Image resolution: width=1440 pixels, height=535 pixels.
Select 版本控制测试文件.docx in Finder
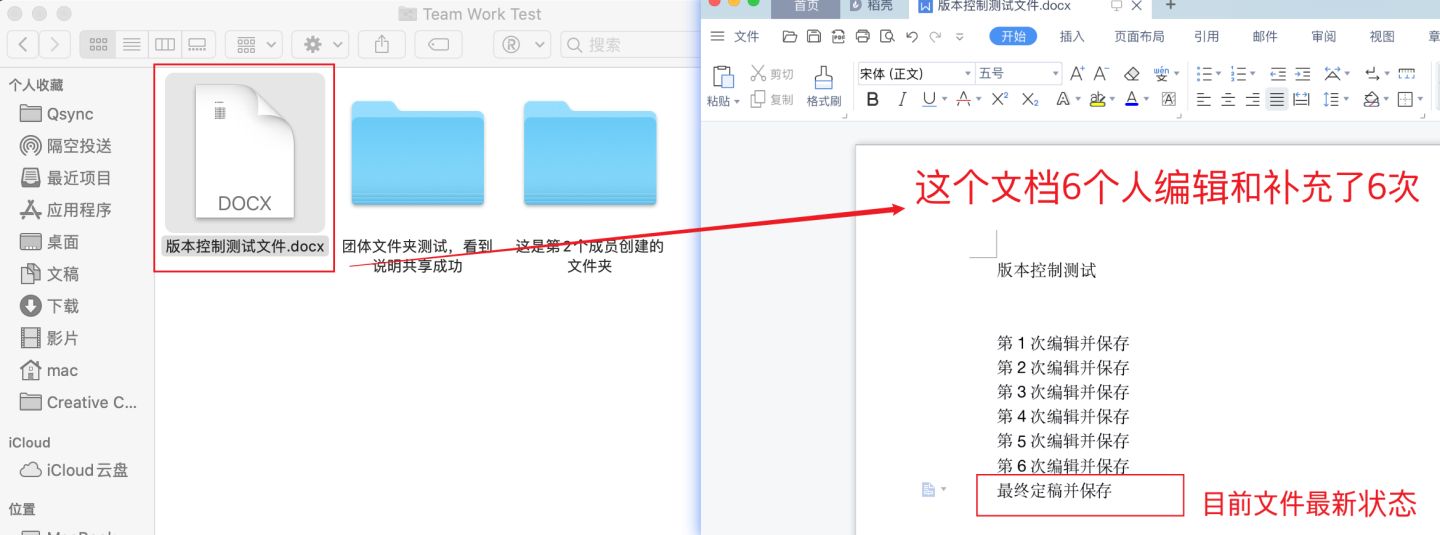[245, 166]
